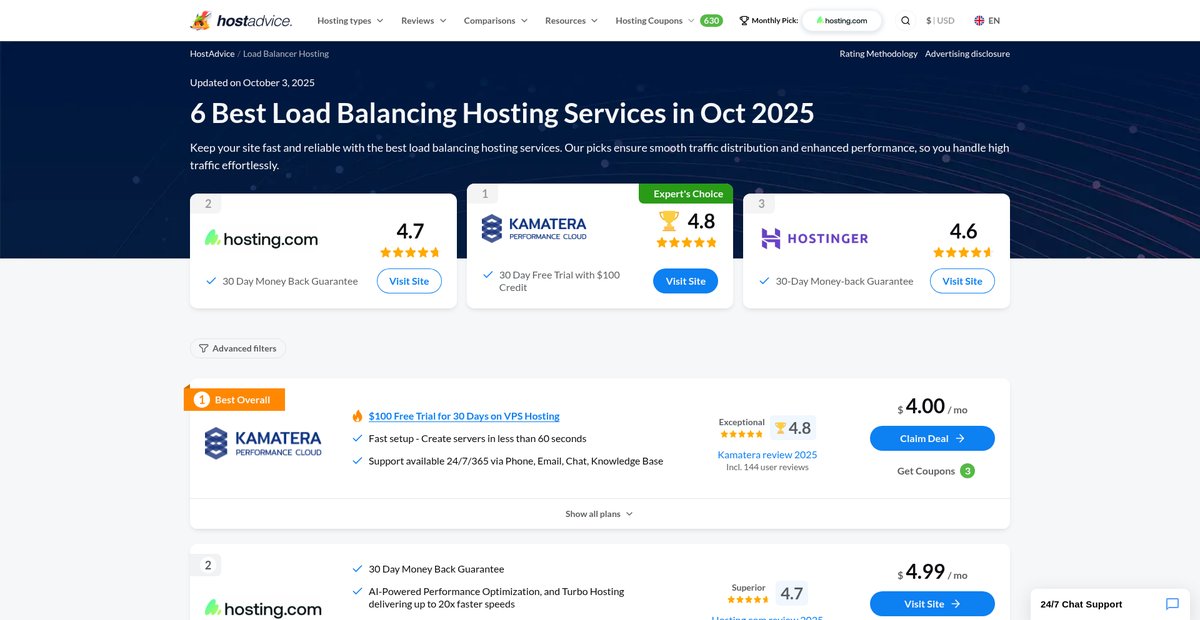Expand the Hosting Coupons menu

(x=655, y=20)
